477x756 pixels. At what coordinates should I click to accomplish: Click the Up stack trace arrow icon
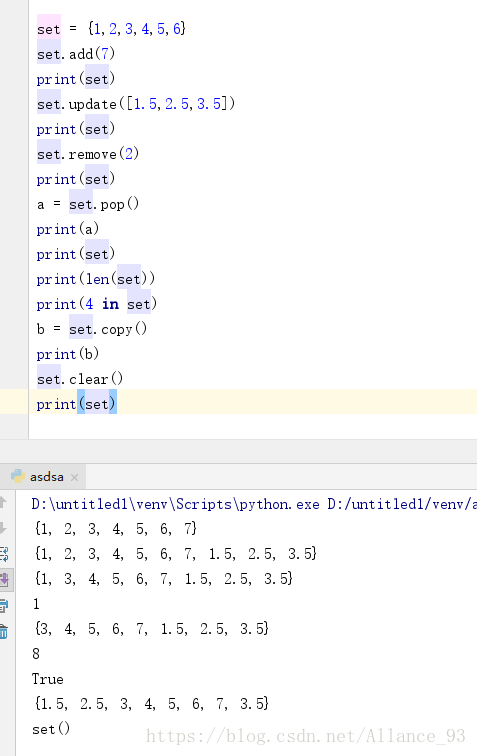[3, 502]
